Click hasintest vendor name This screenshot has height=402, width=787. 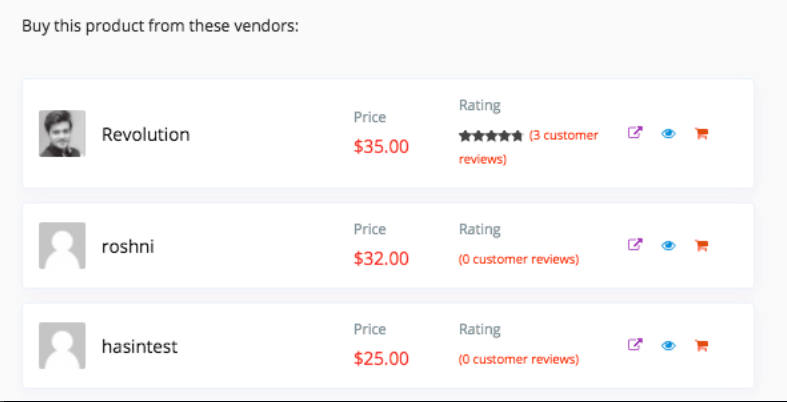140,346
